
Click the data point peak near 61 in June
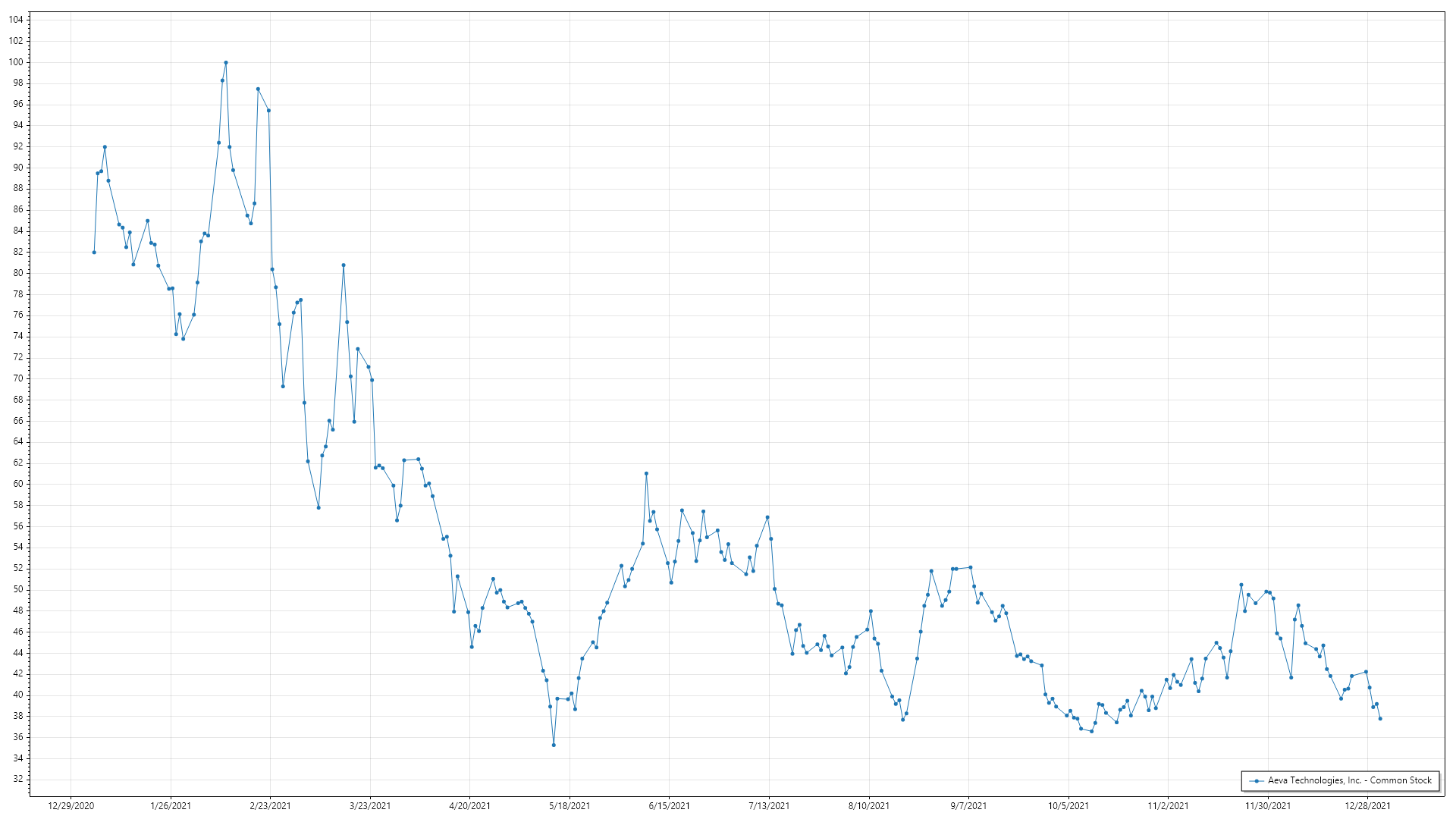646,473
